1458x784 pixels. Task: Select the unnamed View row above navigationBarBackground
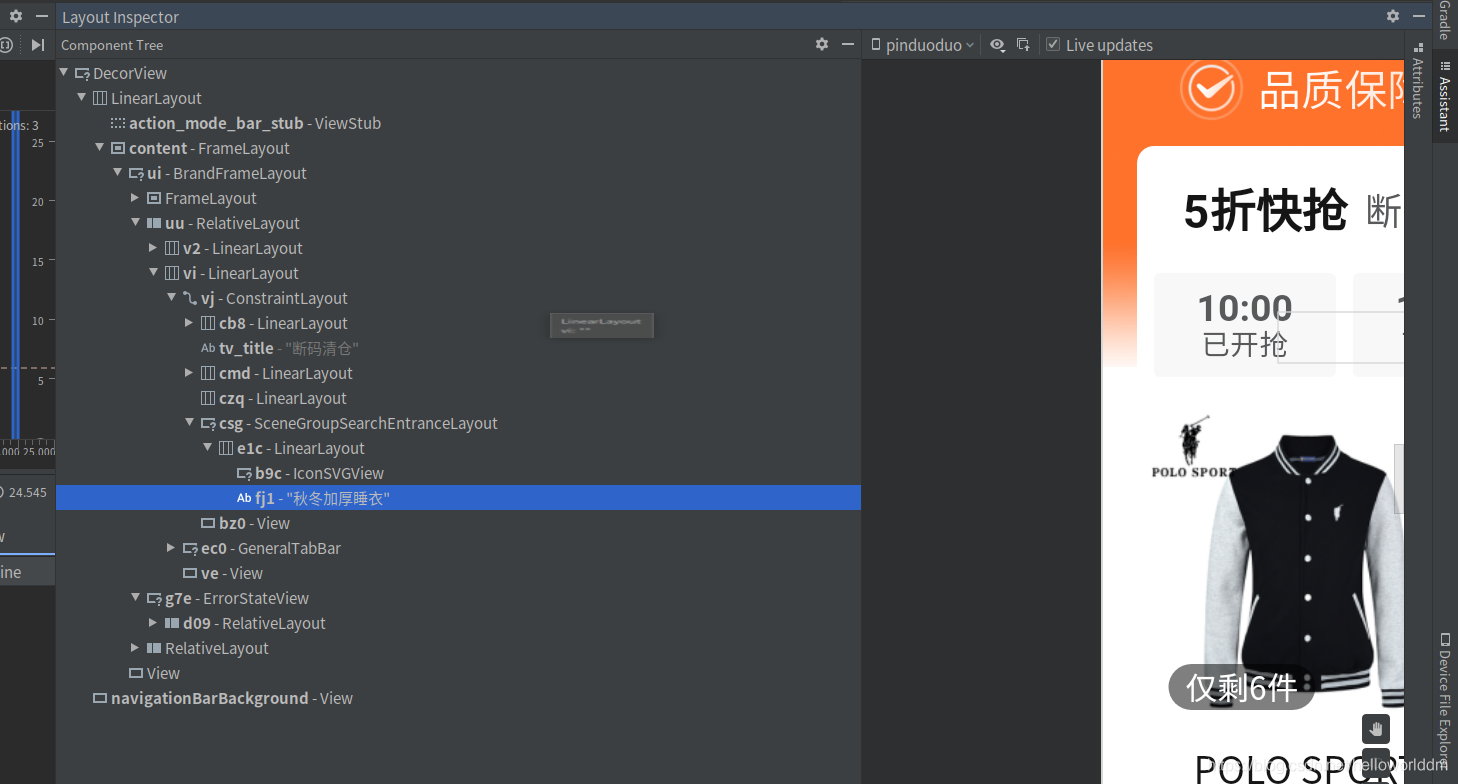pos(458,673)
